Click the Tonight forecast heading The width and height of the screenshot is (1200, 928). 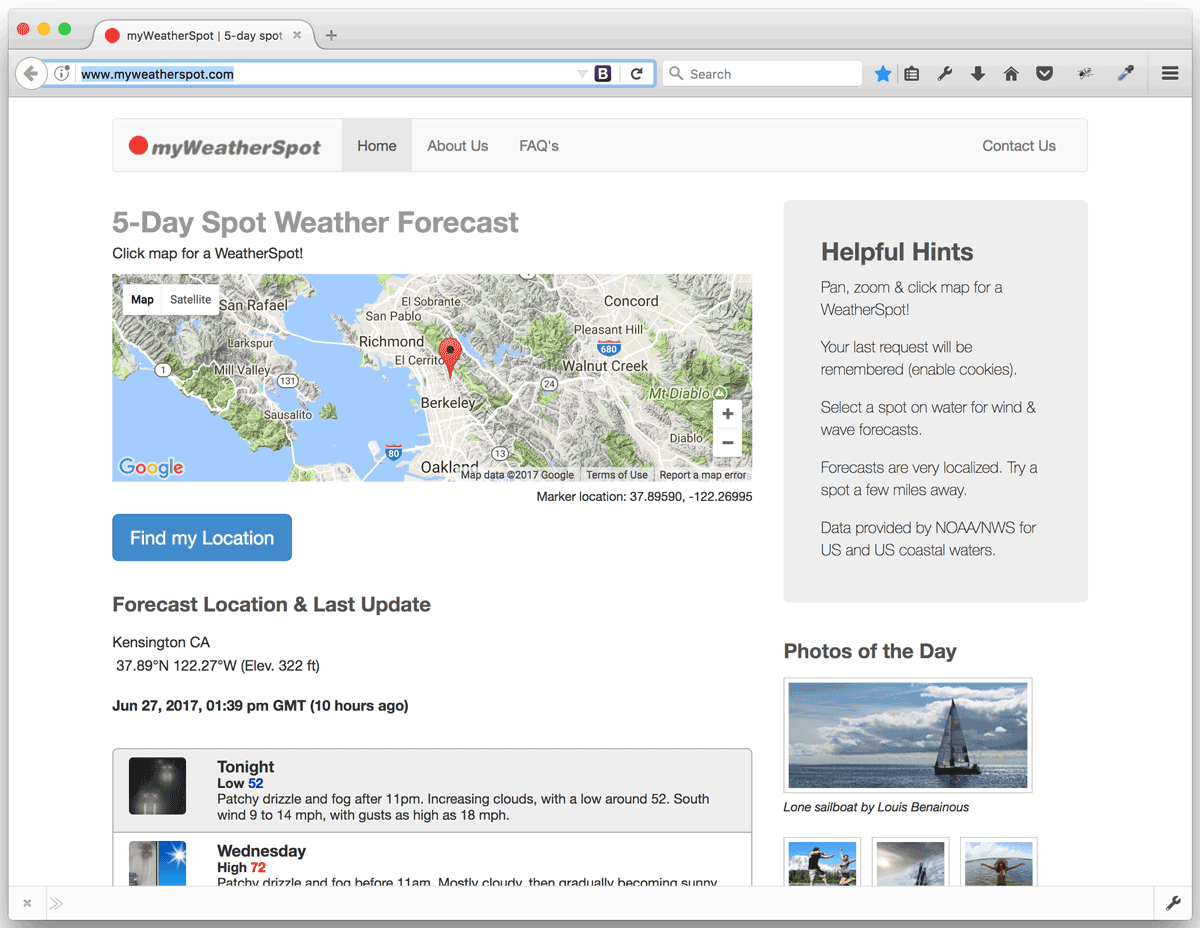pyautogui.click(x=246, y=767)
